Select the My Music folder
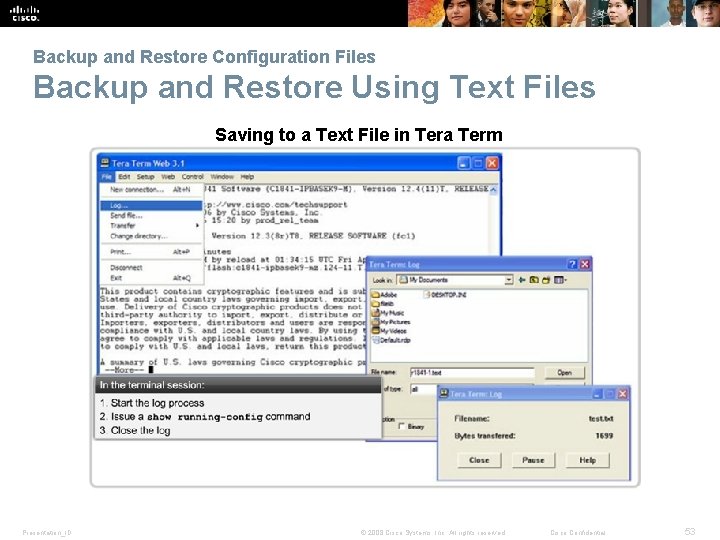This screenshot has height=540, width=720. (388, 313)
